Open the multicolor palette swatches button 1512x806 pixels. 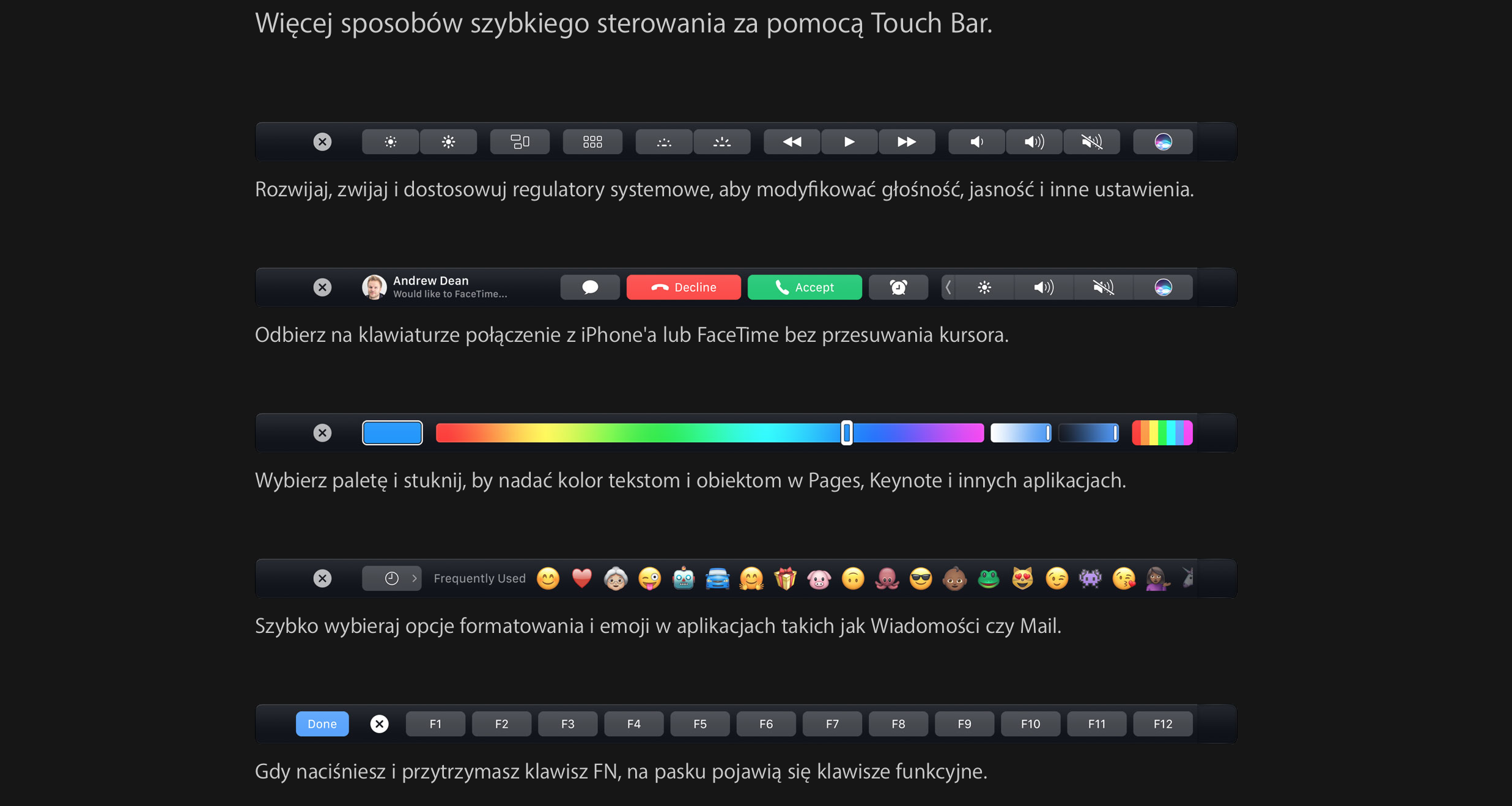pos(1162,433)
